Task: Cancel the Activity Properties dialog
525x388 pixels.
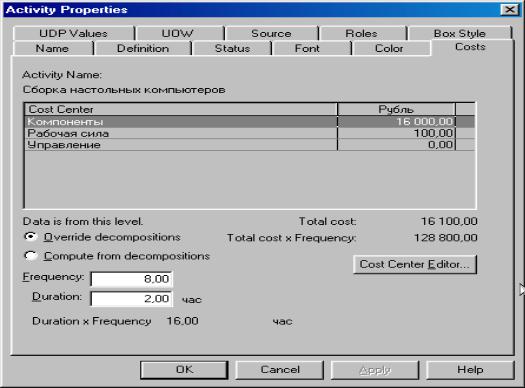Action: click(x=280, y=370)
